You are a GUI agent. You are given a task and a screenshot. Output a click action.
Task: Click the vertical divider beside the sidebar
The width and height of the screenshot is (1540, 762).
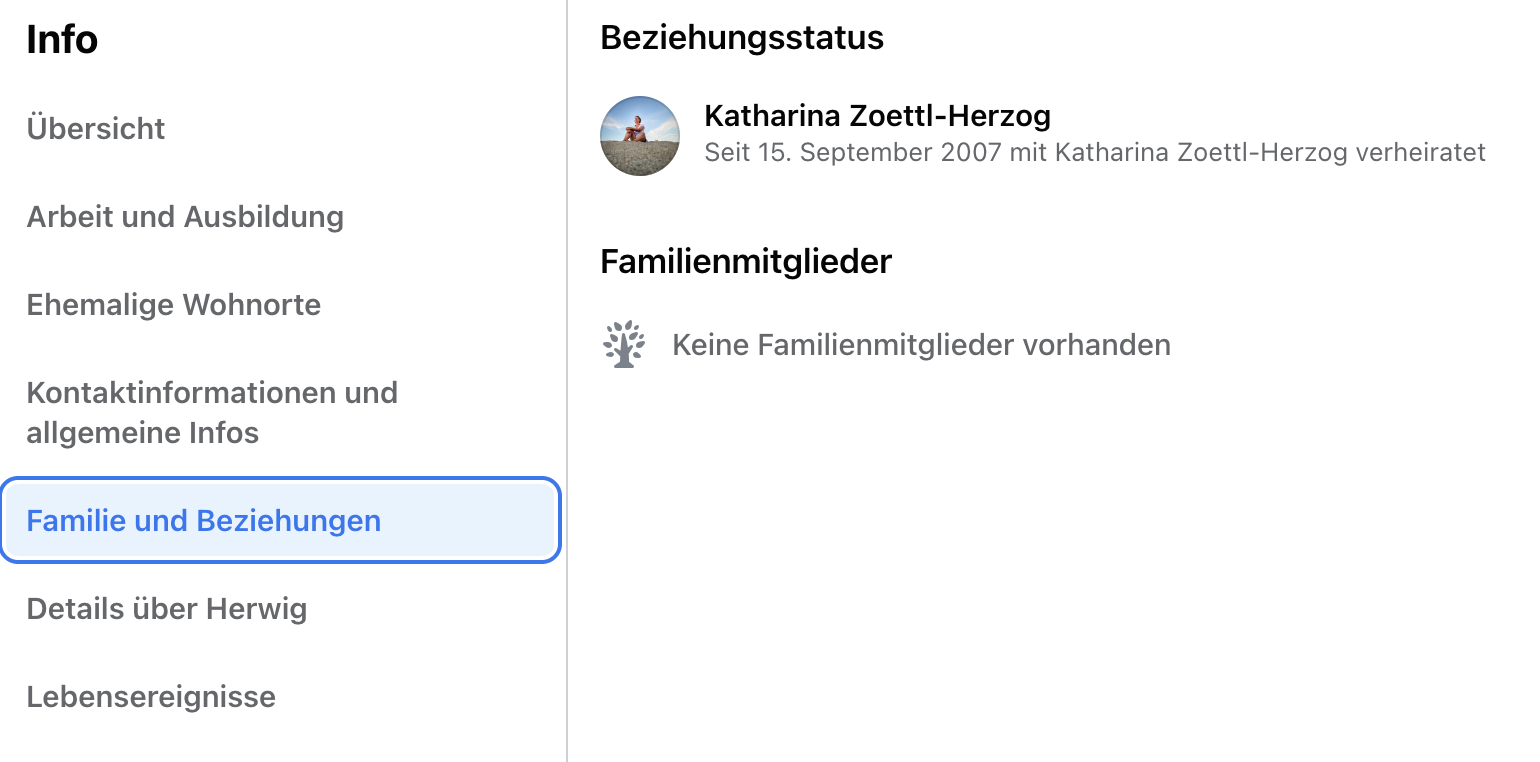567,381
